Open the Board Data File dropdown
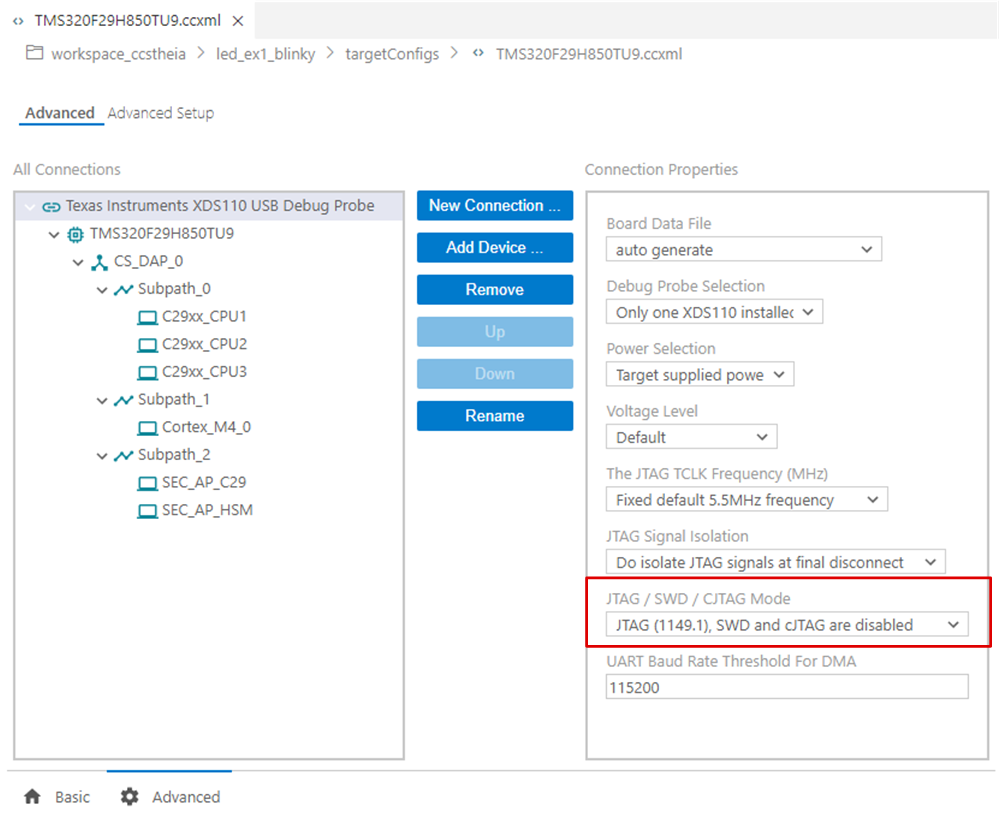Viewport: 1000px width, 815px height. pos(743,249)
